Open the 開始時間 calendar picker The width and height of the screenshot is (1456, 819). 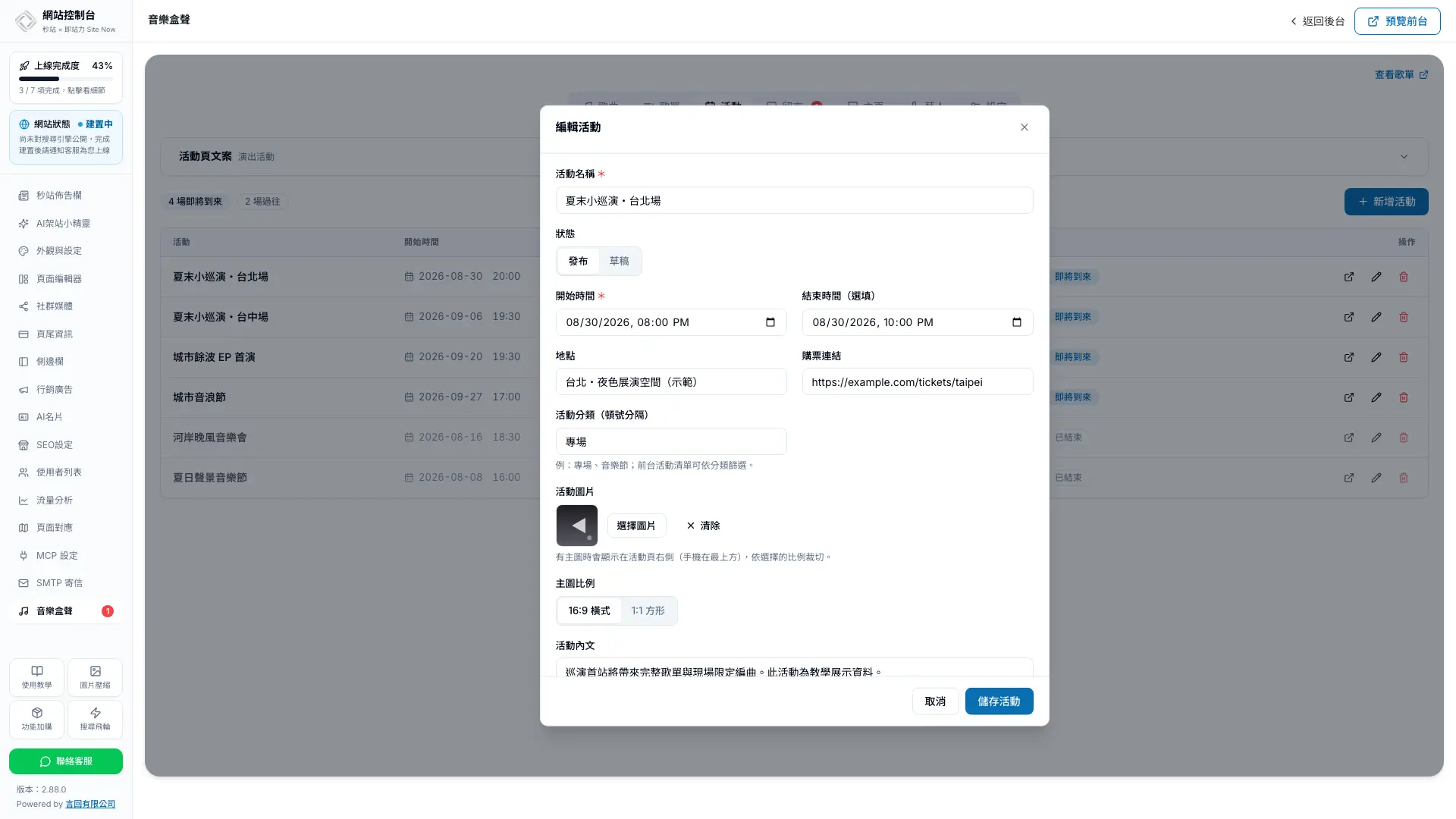(x=770, y=322)
